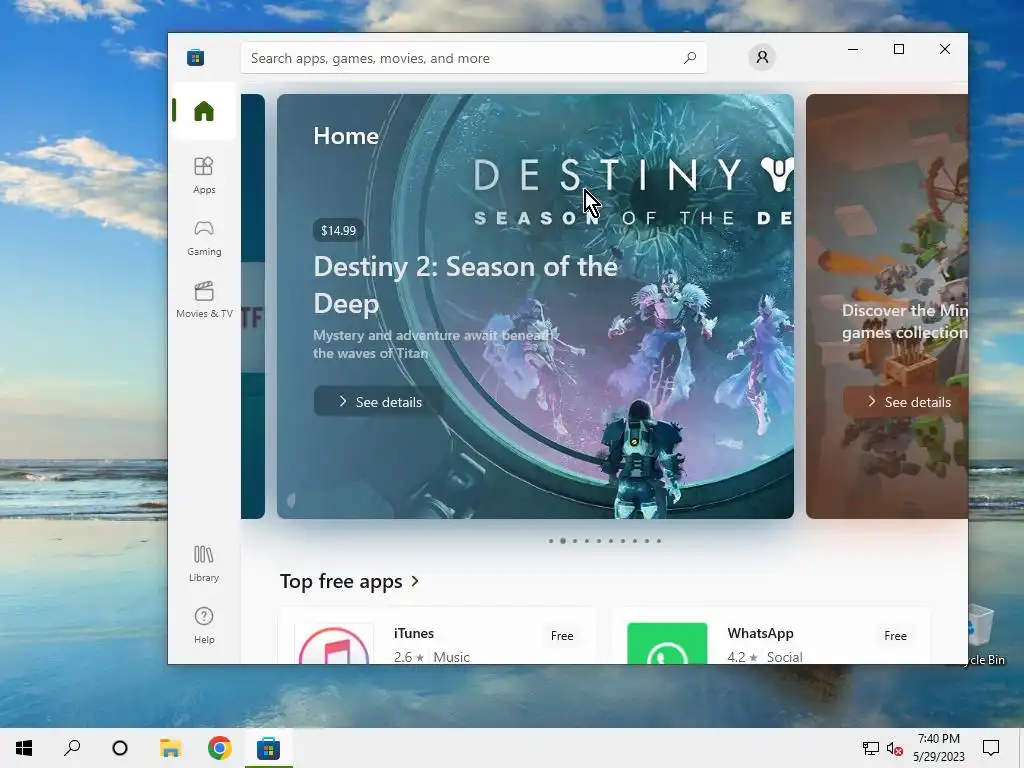
Task: Open Cortana from the taskbar
Action: (120, 748)
